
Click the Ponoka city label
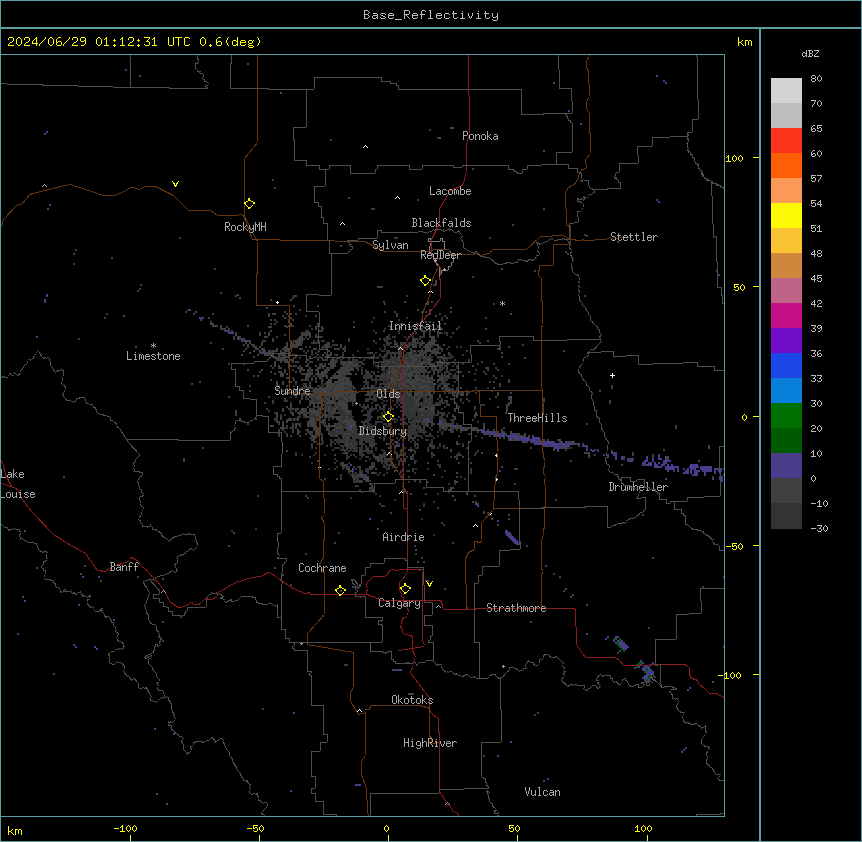[480, 136]
